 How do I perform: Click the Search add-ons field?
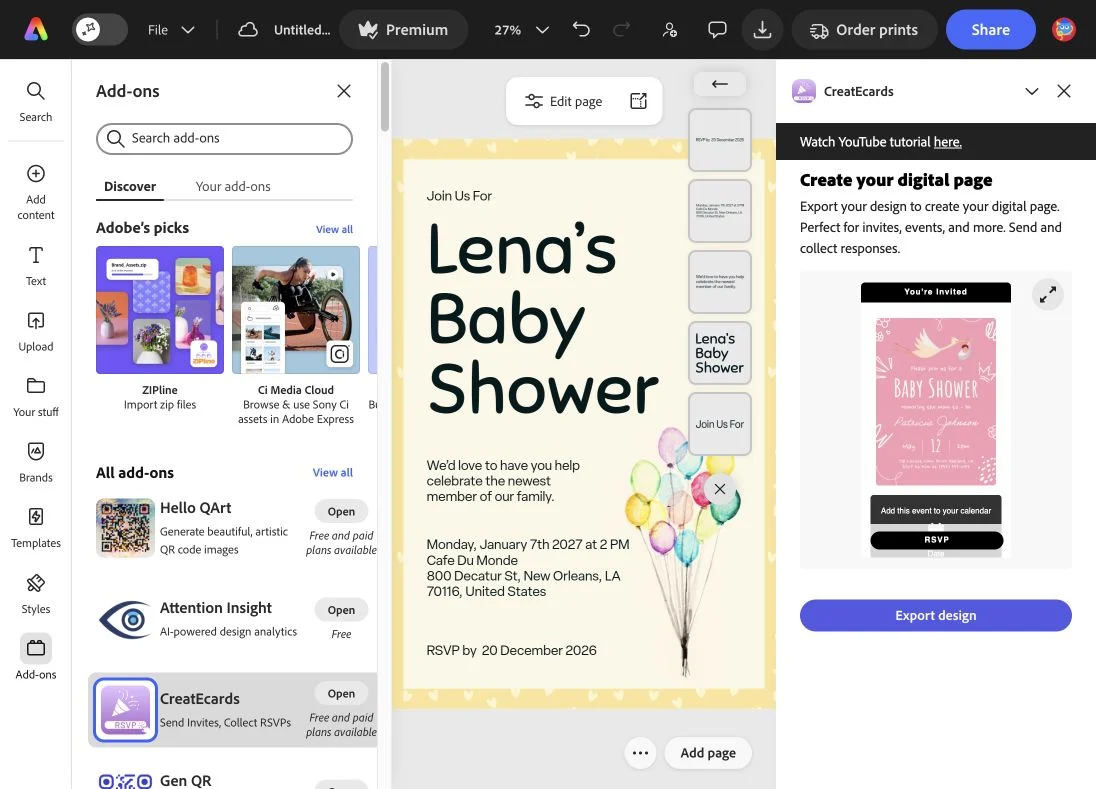(x=224, y=138)
